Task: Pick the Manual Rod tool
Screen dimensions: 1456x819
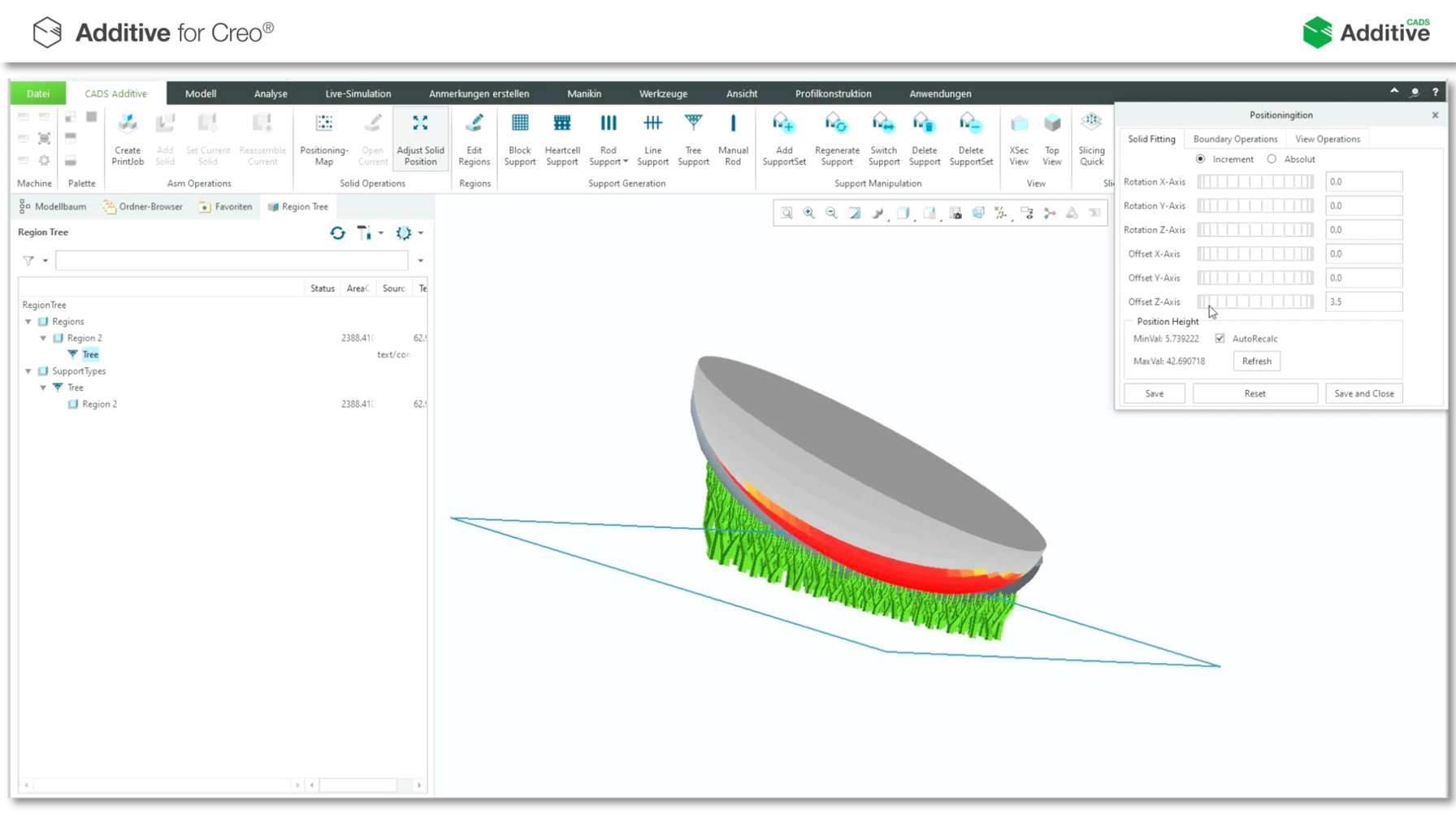Action: click(733, 139)
